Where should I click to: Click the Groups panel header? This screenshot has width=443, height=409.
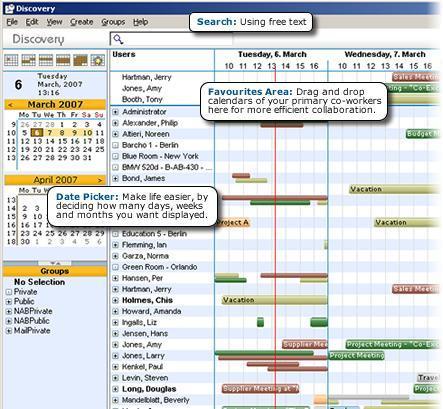tap(55, 271)
